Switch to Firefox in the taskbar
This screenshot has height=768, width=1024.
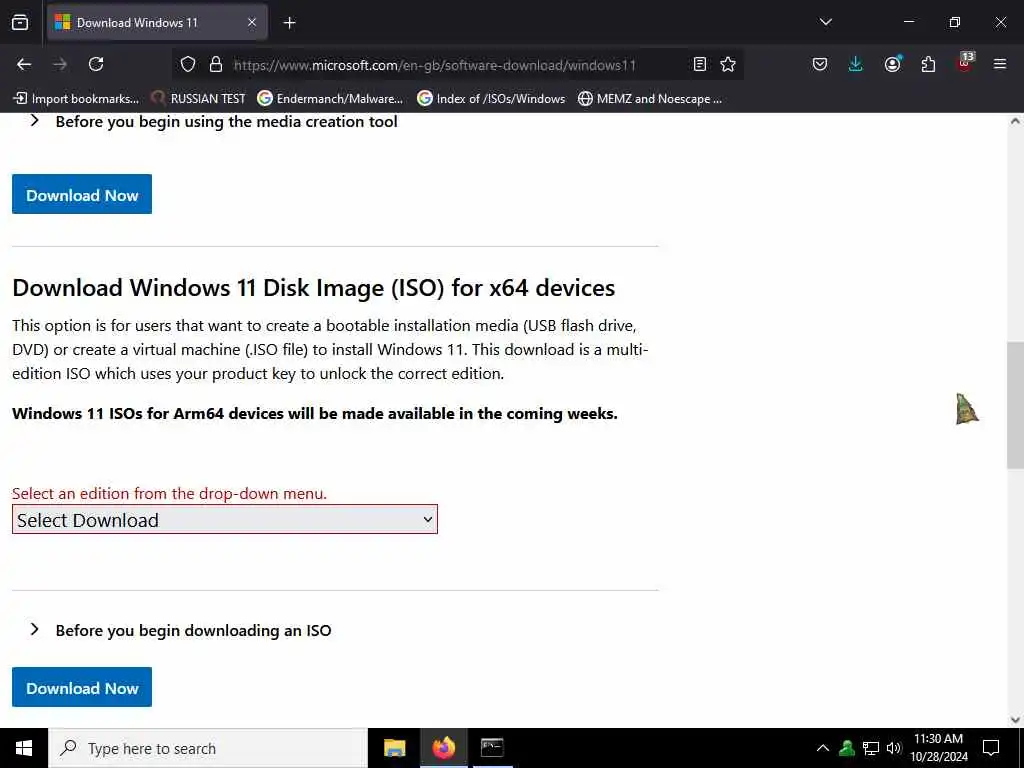(x=443, y=748)
